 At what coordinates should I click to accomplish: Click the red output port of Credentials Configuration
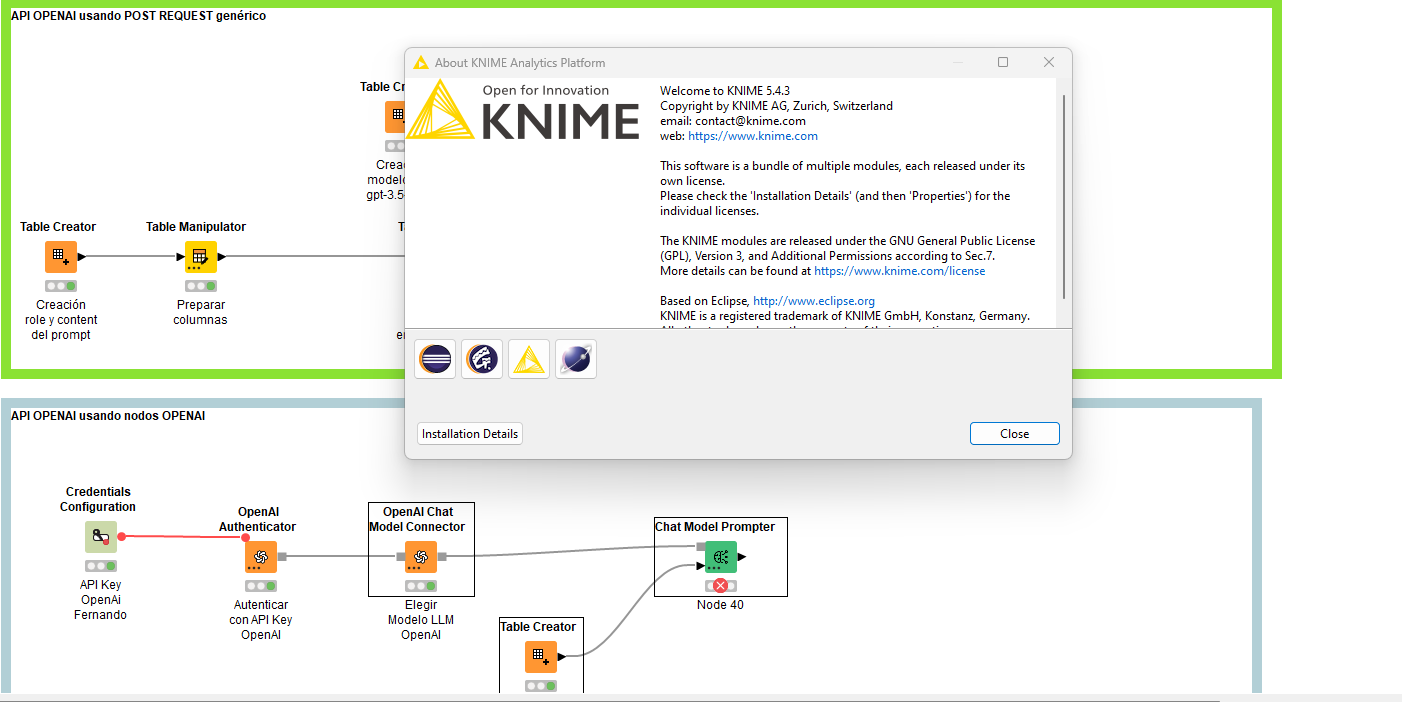tap(121, 537)
